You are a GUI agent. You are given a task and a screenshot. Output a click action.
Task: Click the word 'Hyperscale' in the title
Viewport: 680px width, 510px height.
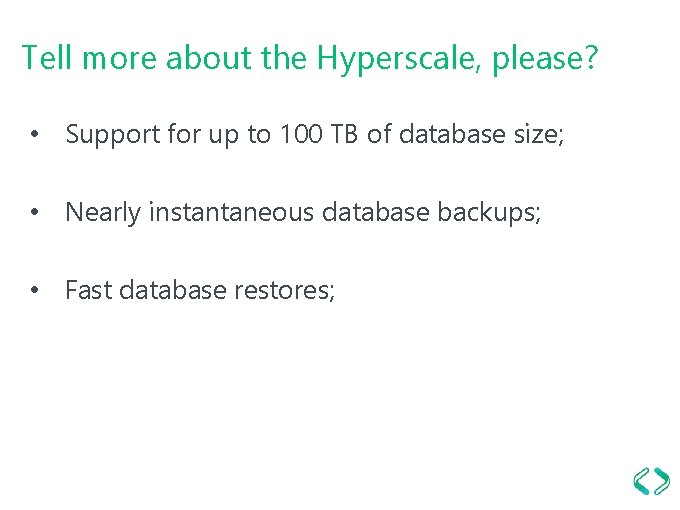[398, 58]
